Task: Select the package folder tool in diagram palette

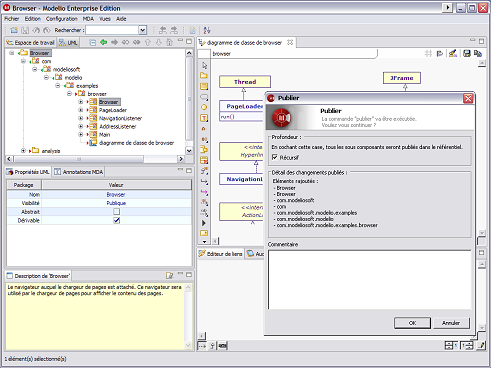Action: pyautogui.click(x=204, y=76)
